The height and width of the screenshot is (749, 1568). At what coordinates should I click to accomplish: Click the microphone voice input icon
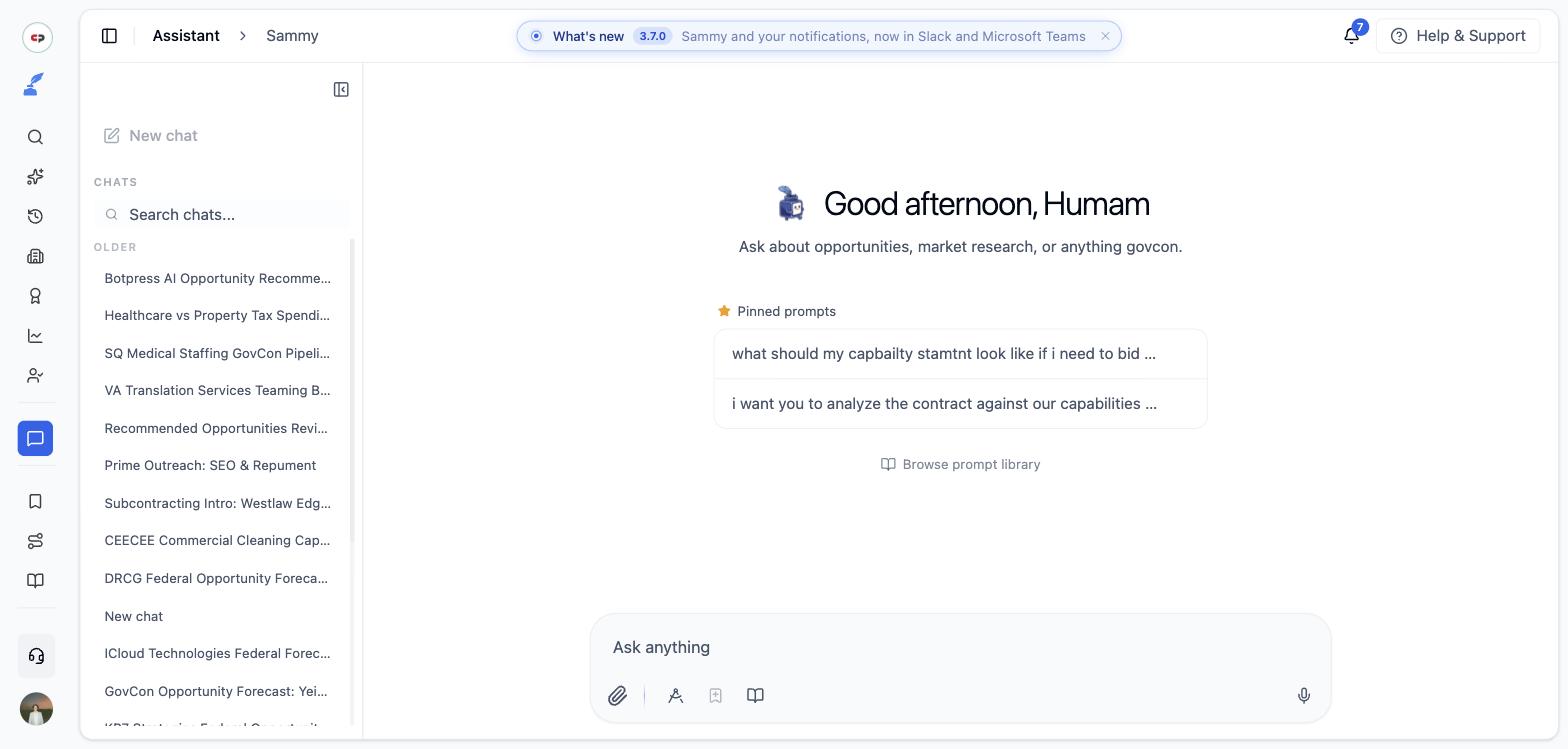1304,696
